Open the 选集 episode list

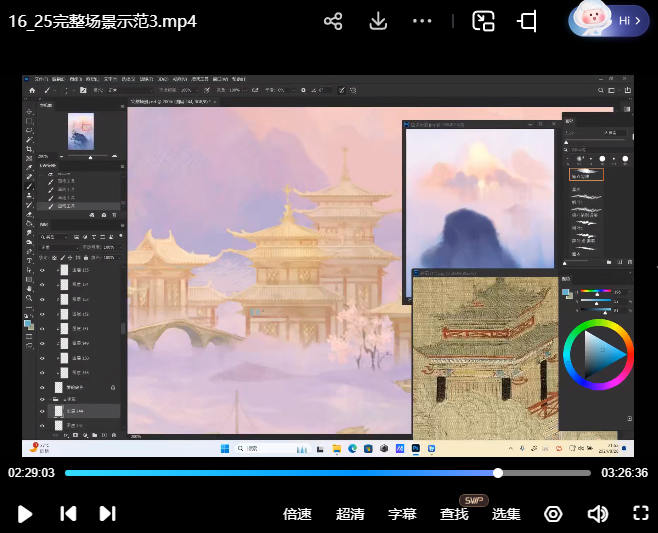(x=506, y=514)
